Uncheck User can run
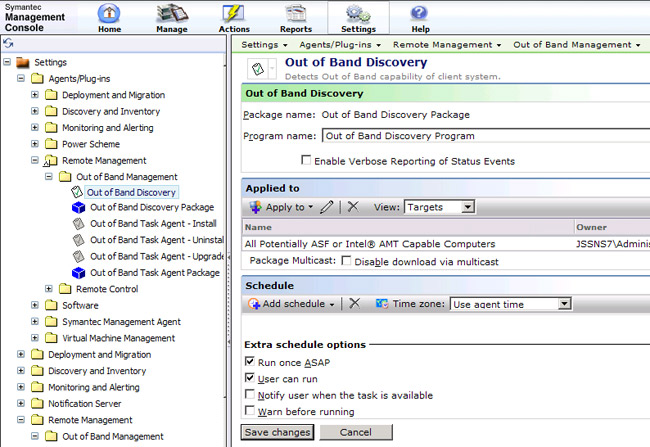 250,378
